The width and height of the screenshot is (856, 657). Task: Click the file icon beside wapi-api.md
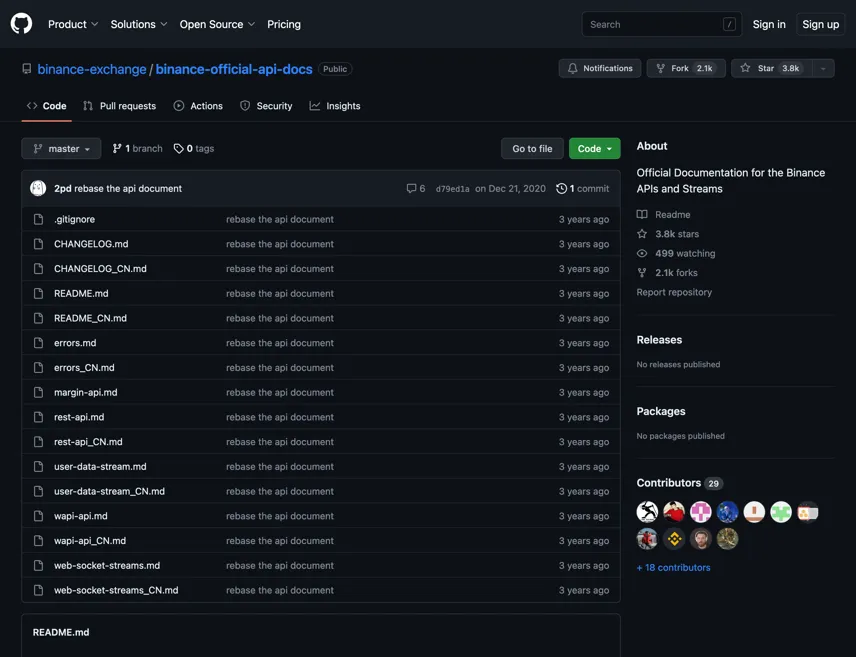tap(38, 516)
